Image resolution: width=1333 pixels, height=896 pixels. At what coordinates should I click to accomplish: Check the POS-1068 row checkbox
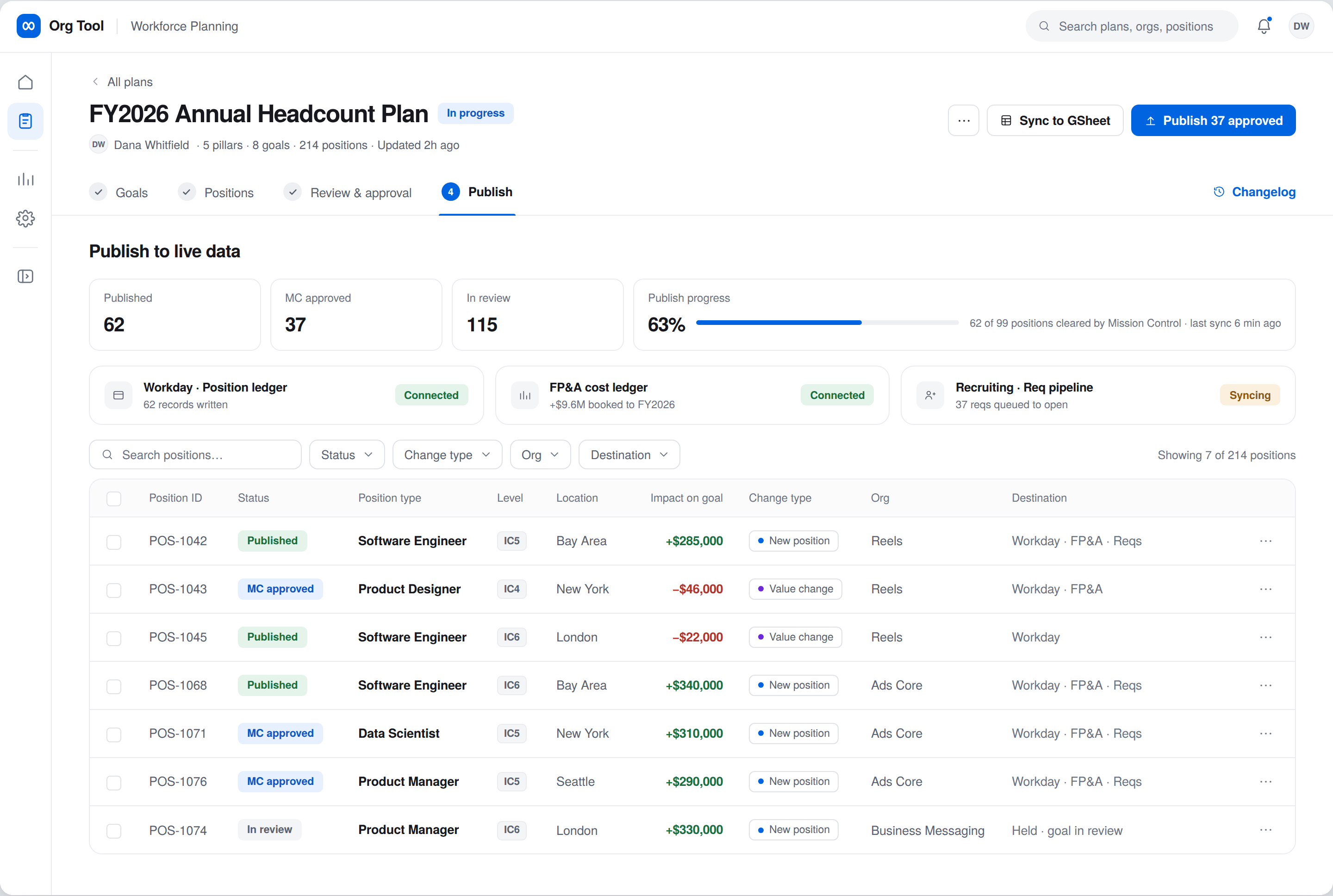(114, 686)
